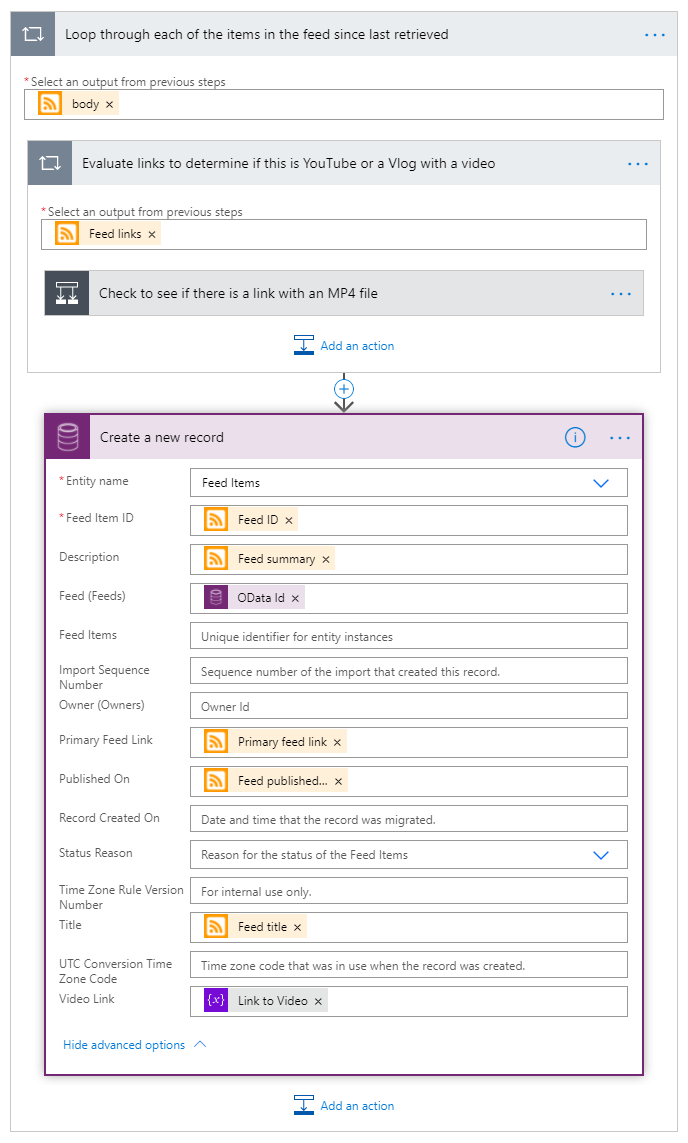Click database icon on 'Create a new record' header

click(x=68, y=437)
